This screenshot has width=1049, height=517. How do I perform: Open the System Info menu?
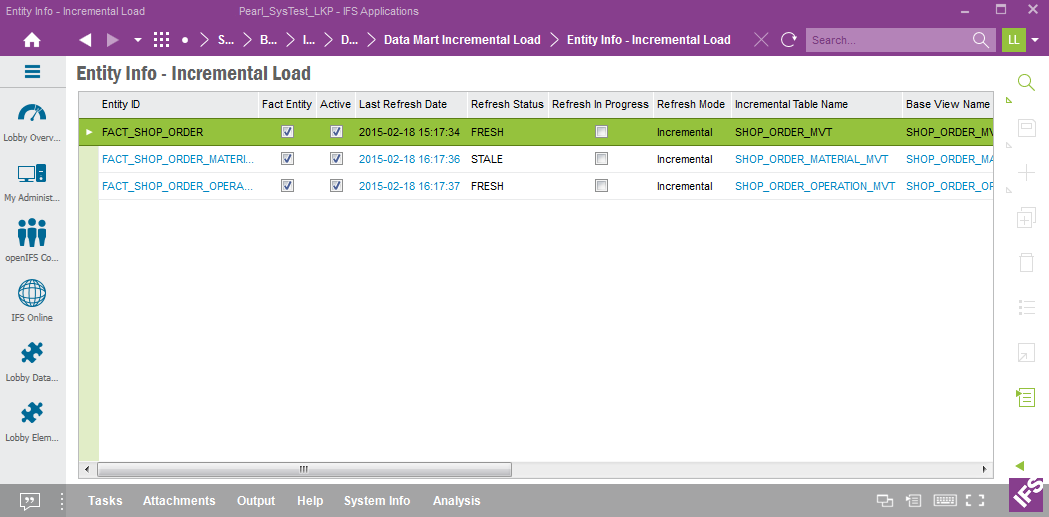click(377, 501)
